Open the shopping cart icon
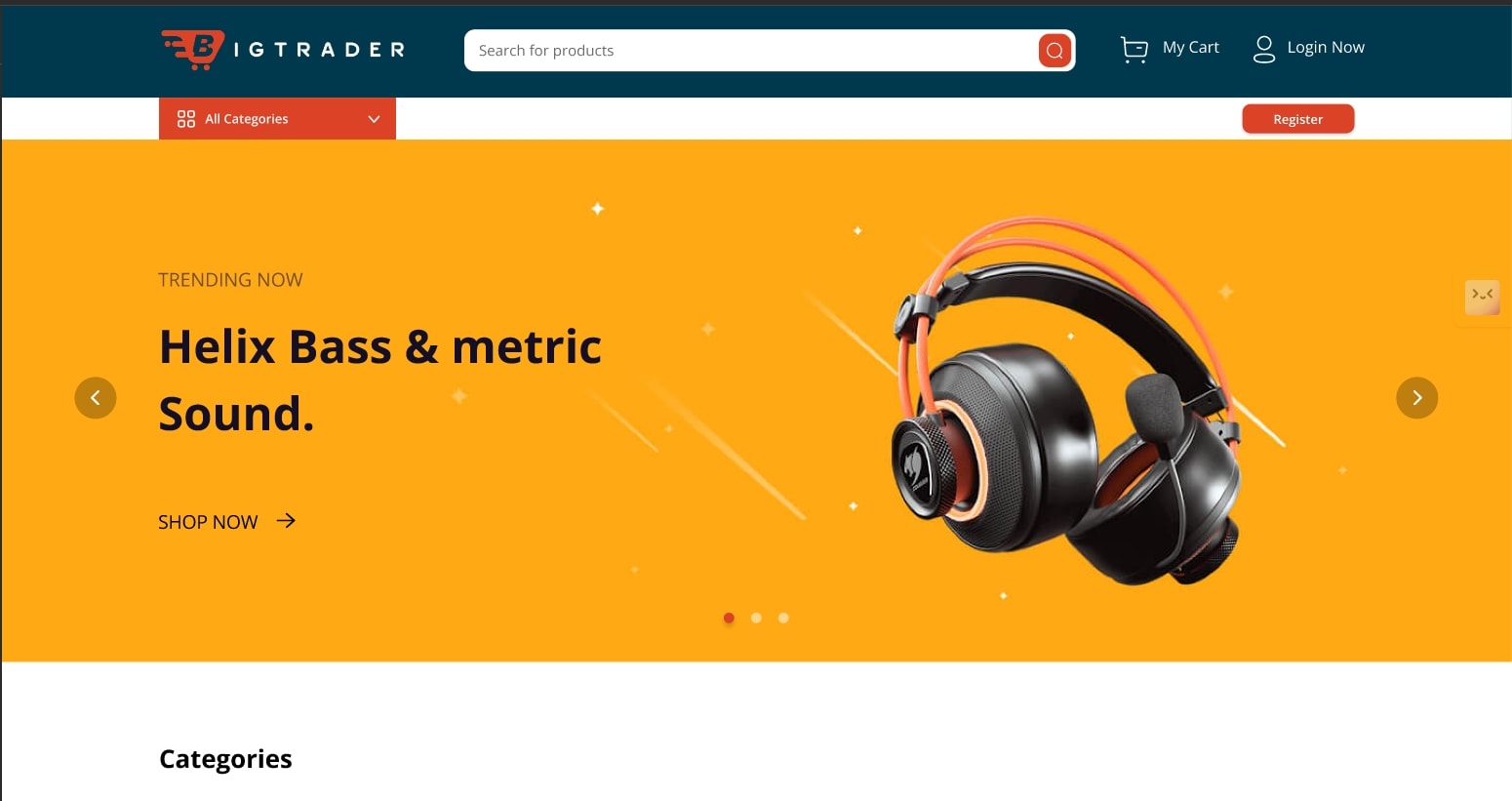 point(1134,49)
